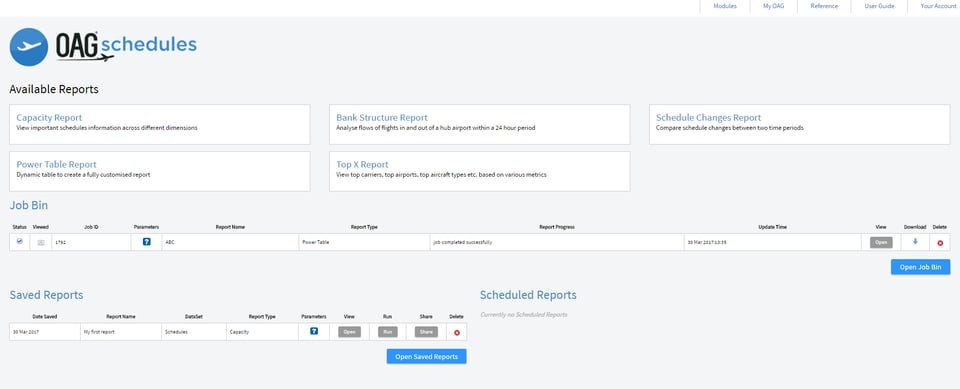
Task: Click 'Schedules' dataset cell
Action: (194, 332)
